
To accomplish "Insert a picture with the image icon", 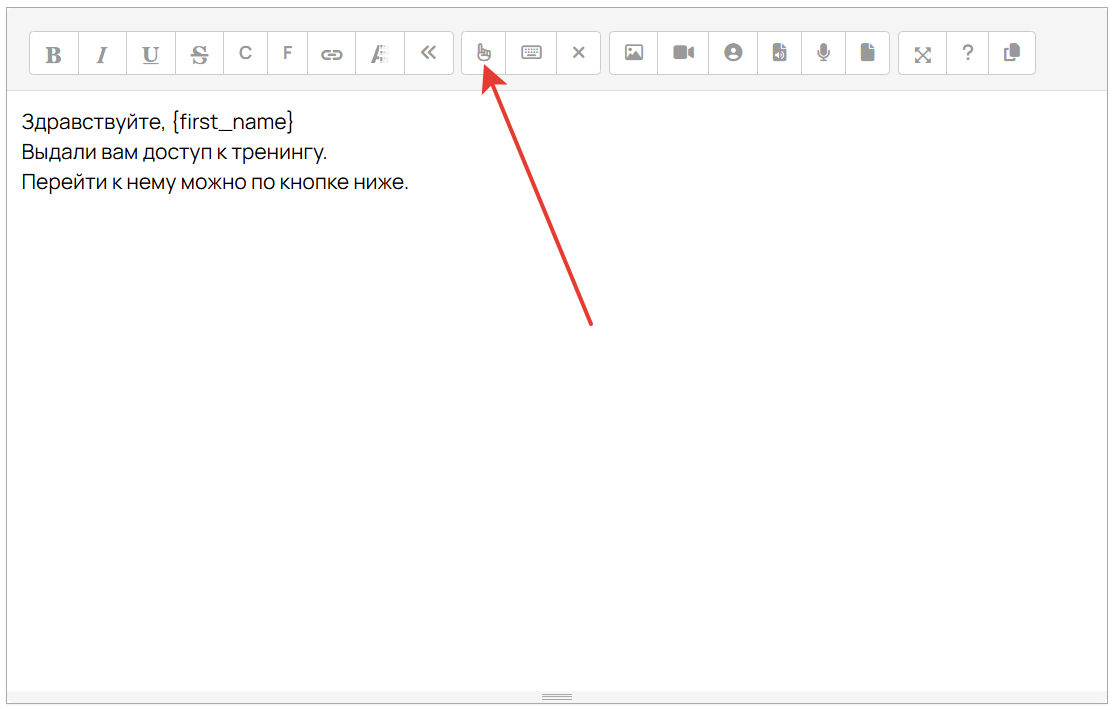I will tap(634, 53).
